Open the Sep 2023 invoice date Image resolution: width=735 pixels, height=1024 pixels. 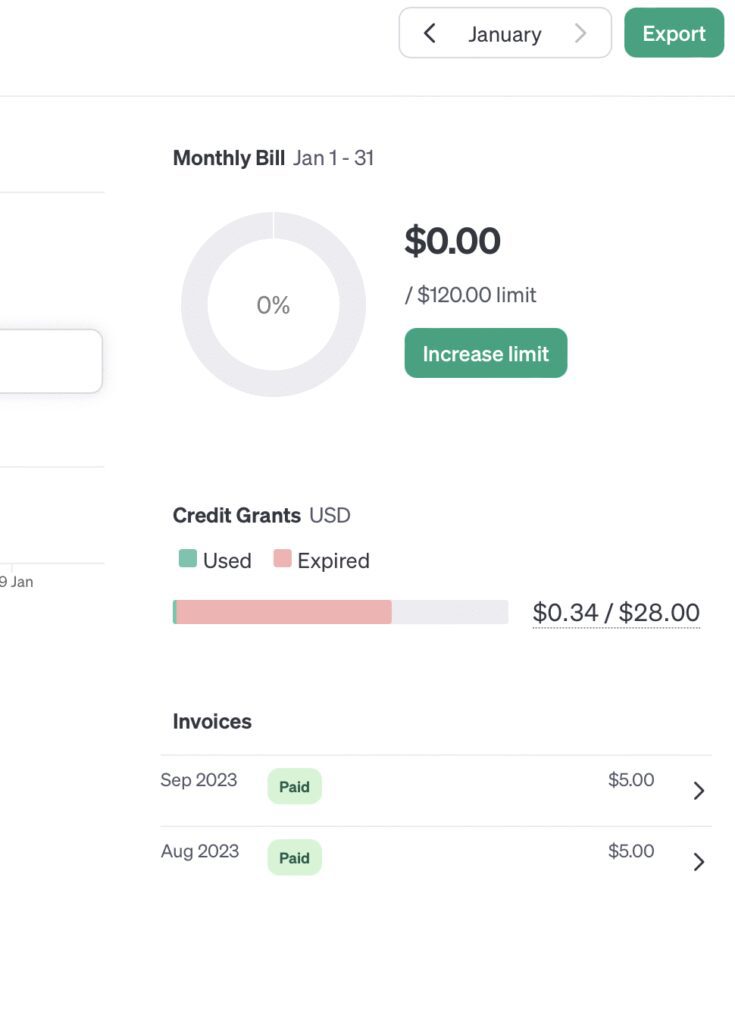click(199, 780)
